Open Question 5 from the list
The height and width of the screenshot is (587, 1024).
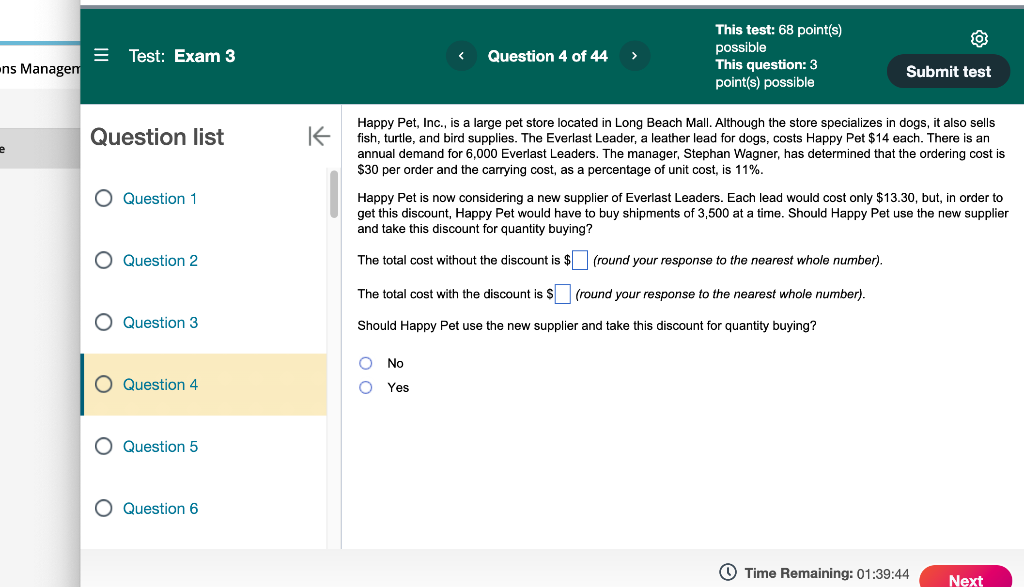(160, 446)
